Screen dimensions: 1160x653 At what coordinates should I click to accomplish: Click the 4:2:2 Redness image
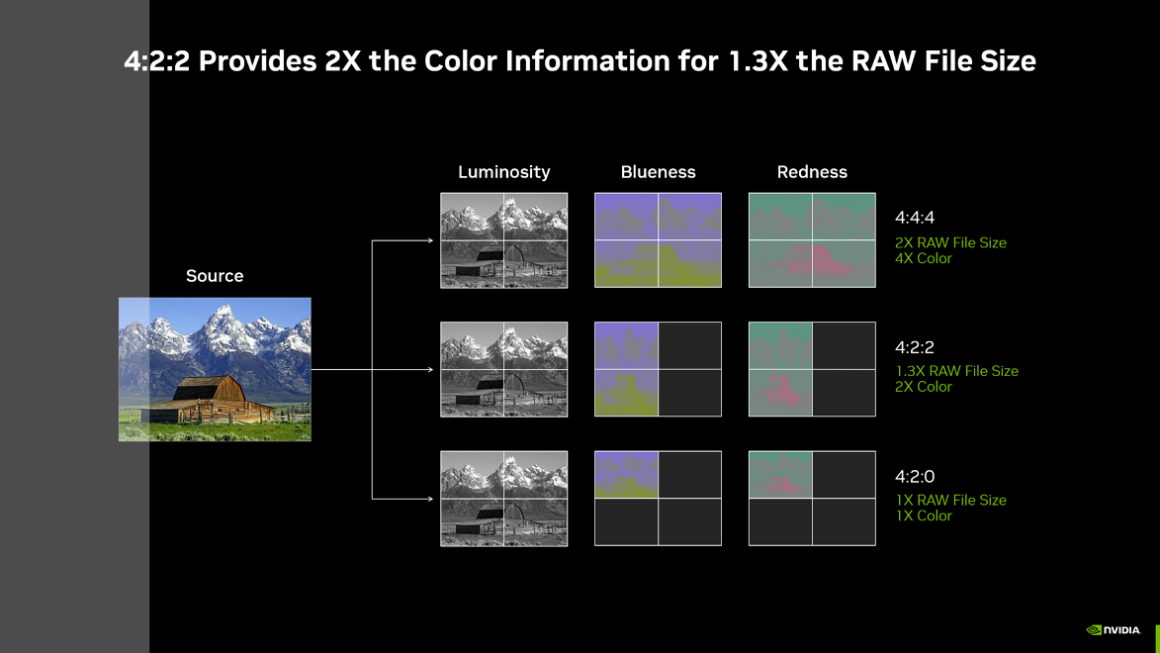pos(812,369)
